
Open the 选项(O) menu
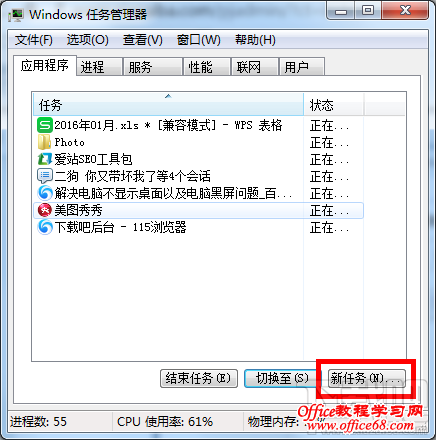tap(87, 40)
